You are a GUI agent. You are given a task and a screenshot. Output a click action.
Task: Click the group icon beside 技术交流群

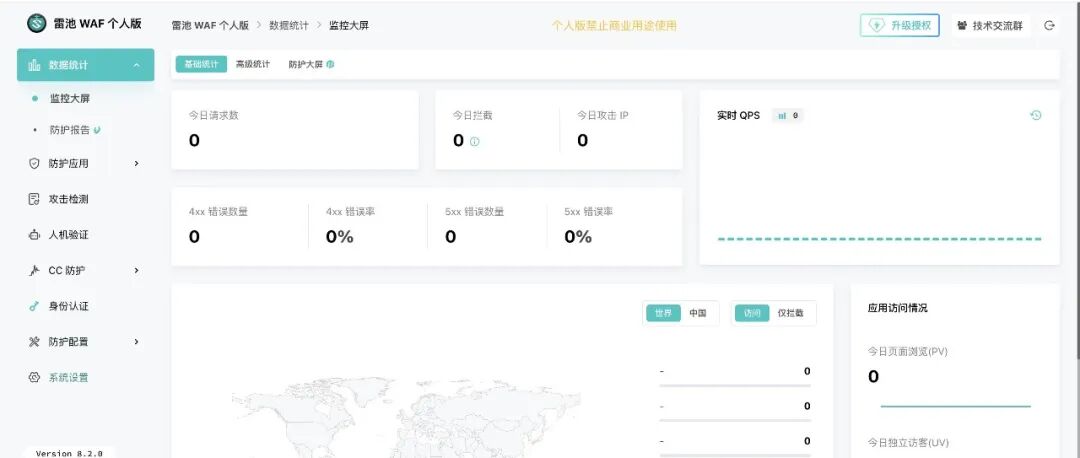962,25
